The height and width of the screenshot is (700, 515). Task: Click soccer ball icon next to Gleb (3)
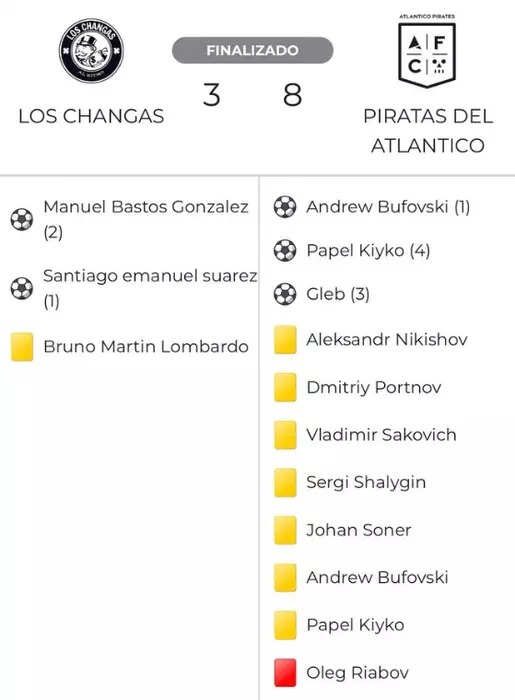coord(285,294)
